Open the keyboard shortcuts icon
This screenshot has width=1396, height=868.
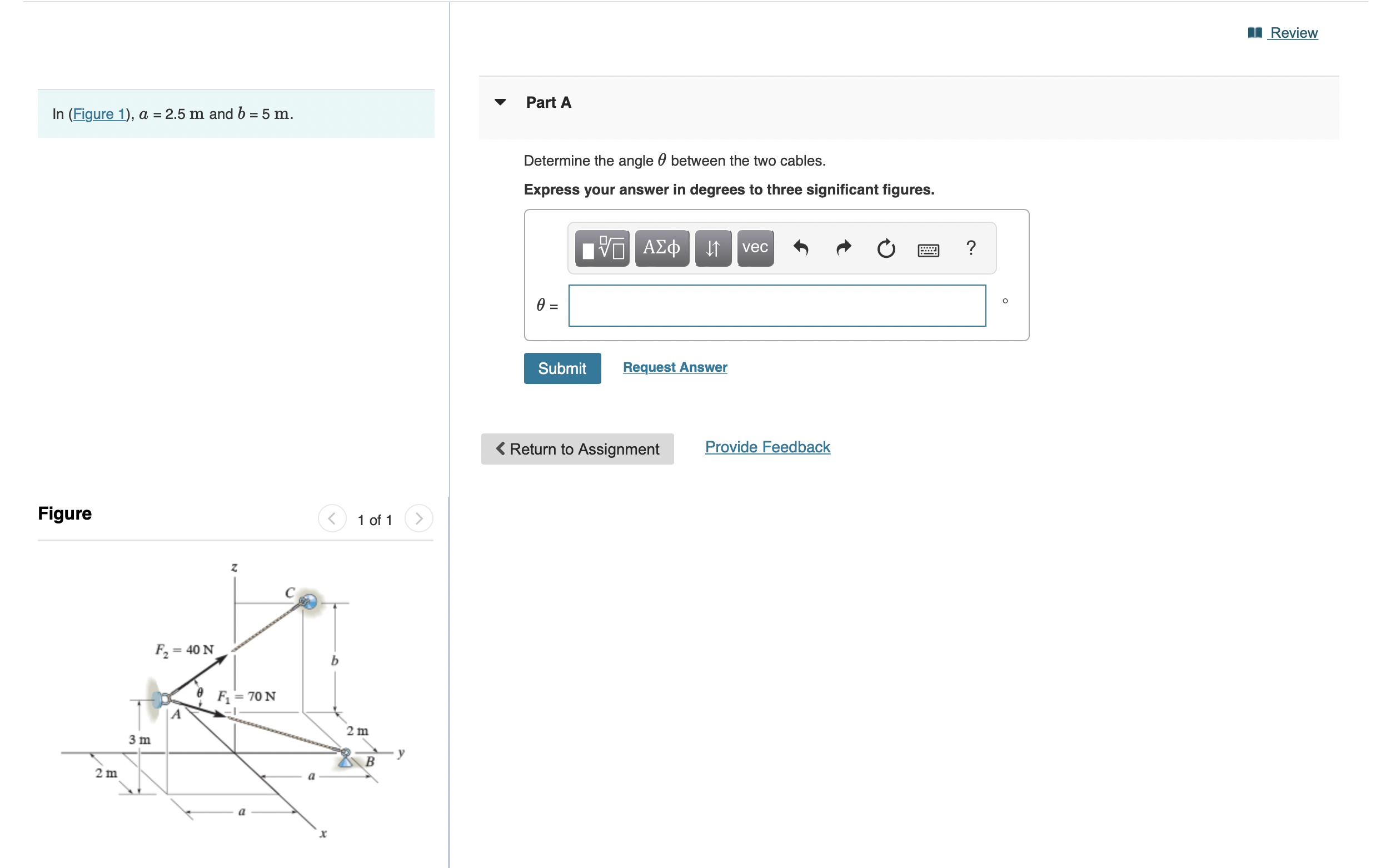[928, 249]
